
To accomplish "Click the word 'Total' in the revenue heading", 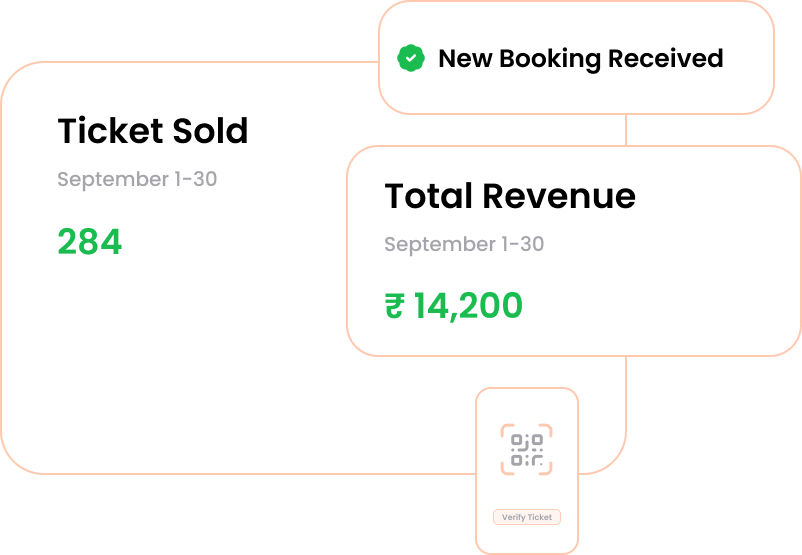I will pos(428,196).
